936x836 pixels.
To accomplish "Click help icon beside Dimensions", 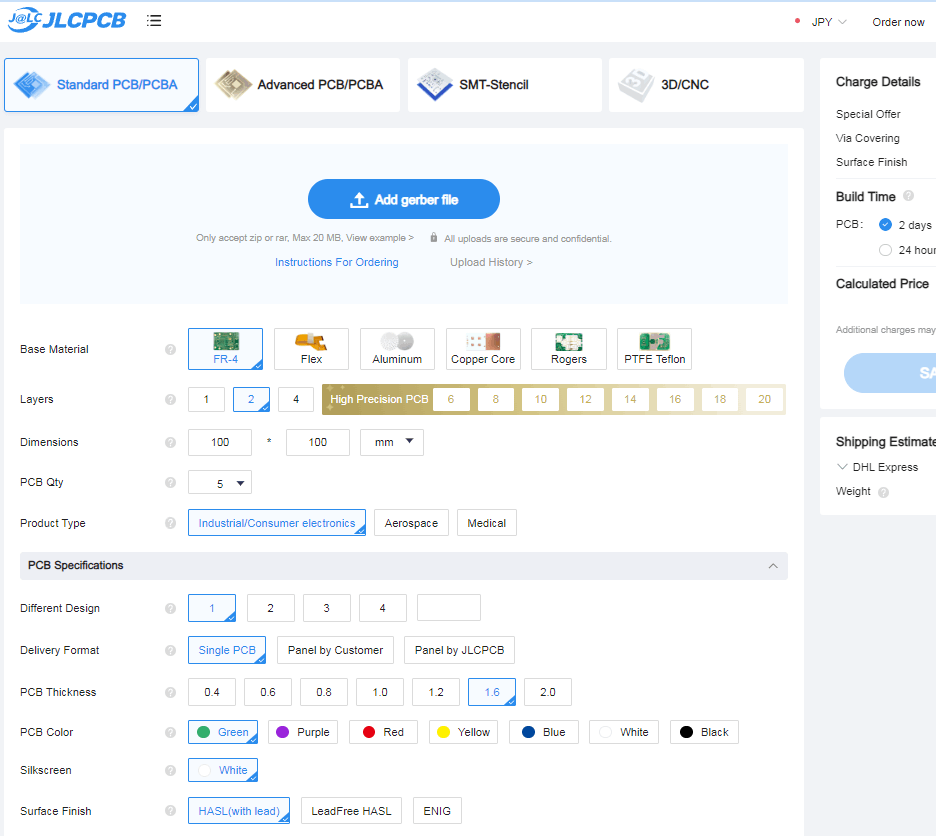I will 170,442.
